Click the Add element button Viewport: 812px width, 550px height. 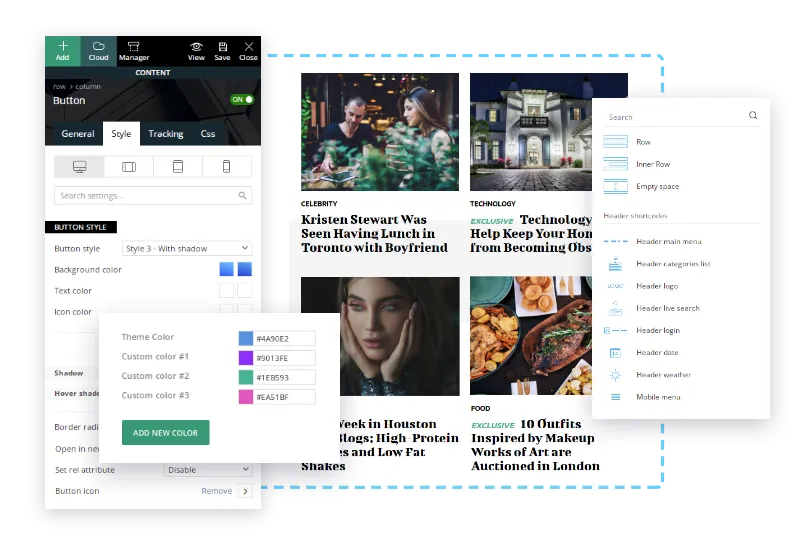click(63, 51)
